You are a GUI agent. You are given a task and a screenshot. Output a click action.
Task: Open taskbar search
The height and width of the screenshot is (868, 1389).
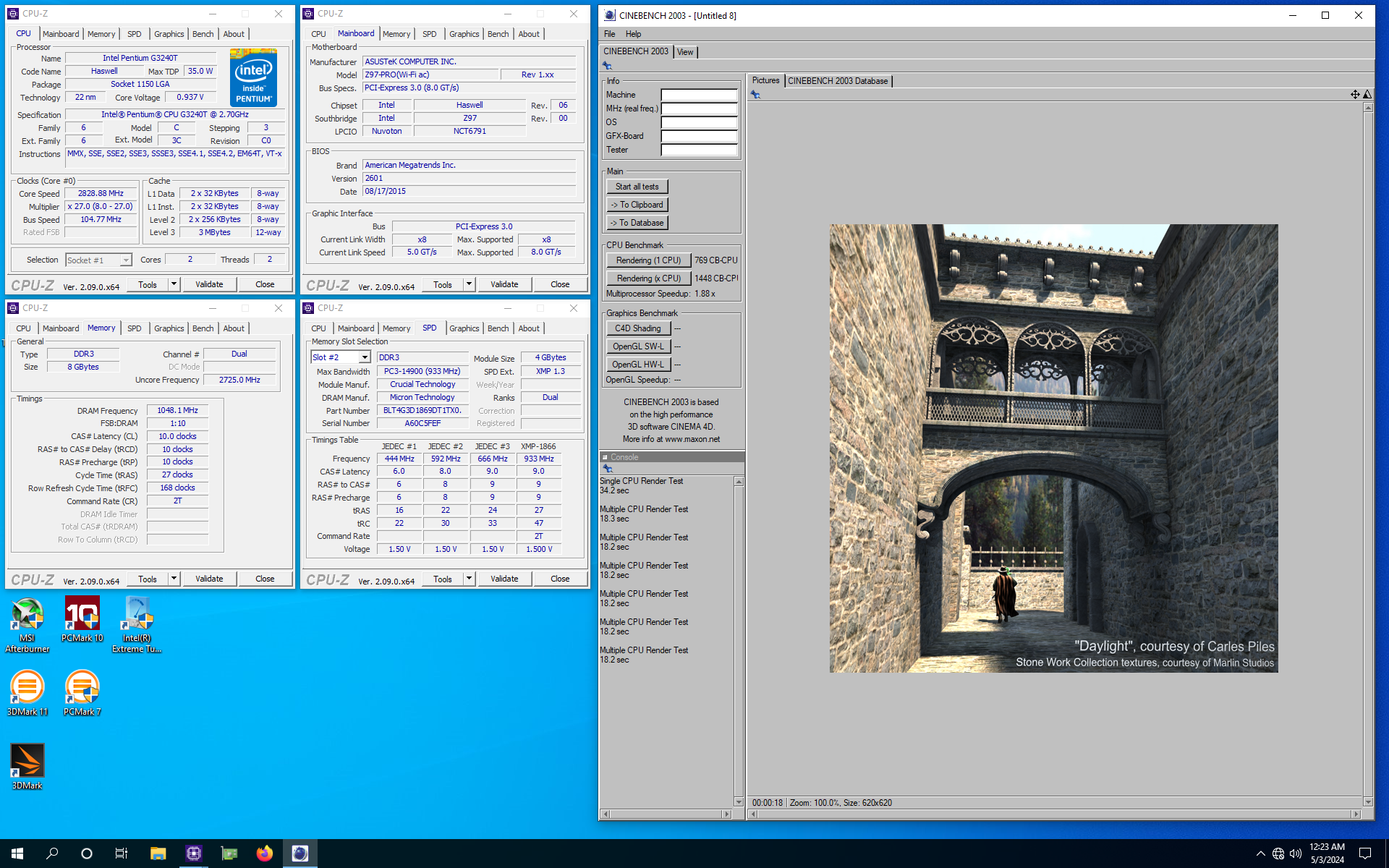(x=52, y=854)
